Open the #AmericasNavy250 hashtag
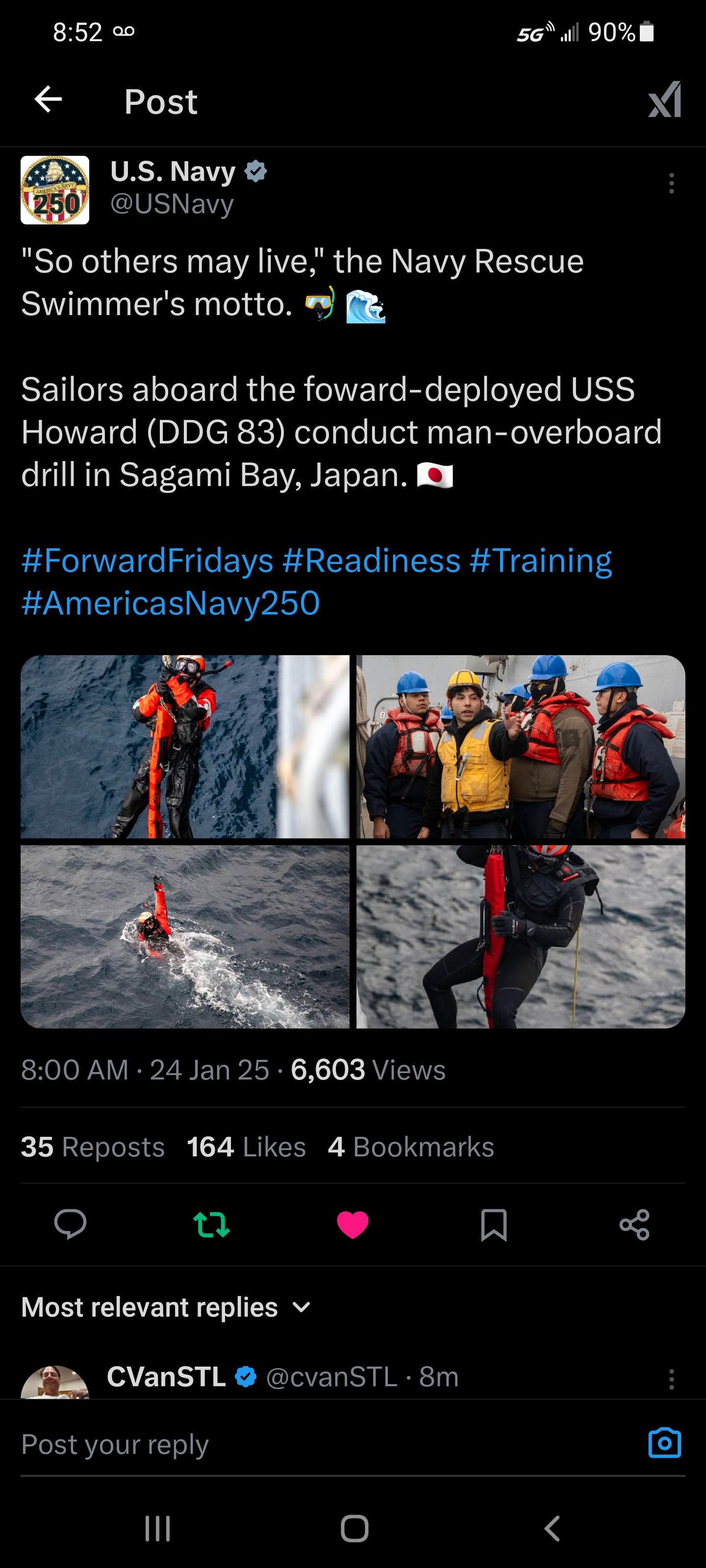 (171, 603)
